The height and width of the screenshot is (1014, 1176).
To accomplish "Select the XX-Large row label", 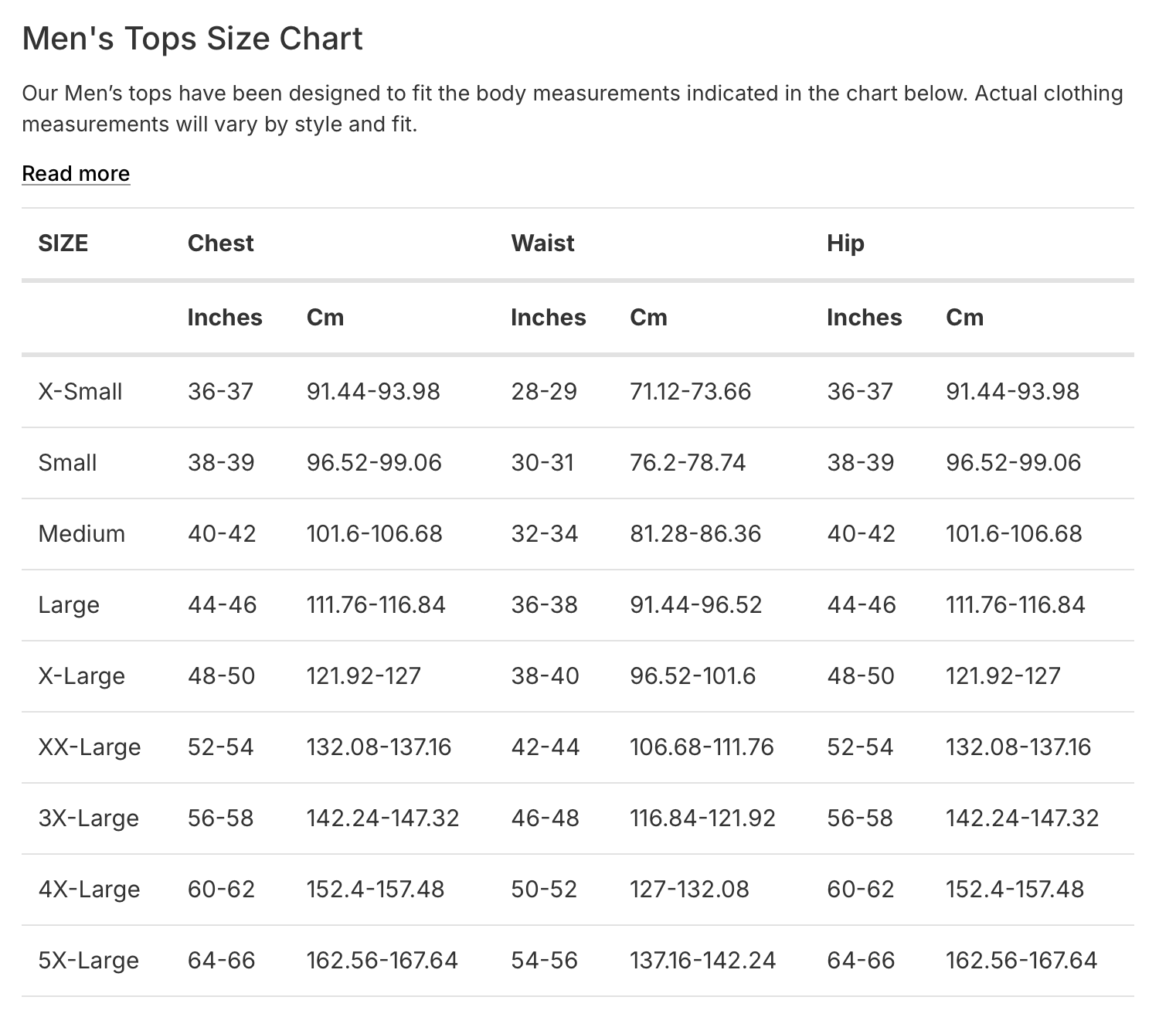I will 90,747.
